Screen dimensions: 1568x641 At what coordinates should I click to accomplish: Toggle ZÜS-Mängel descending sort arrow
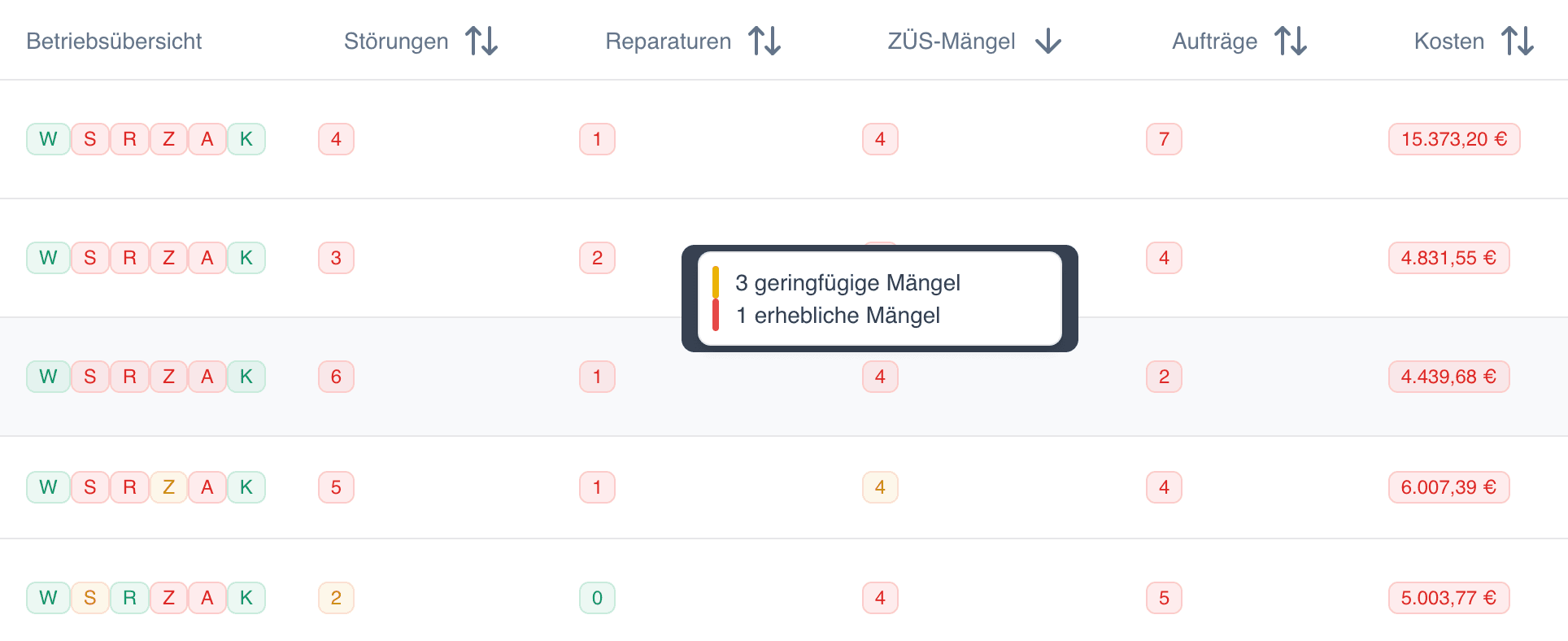(1048, 41)
